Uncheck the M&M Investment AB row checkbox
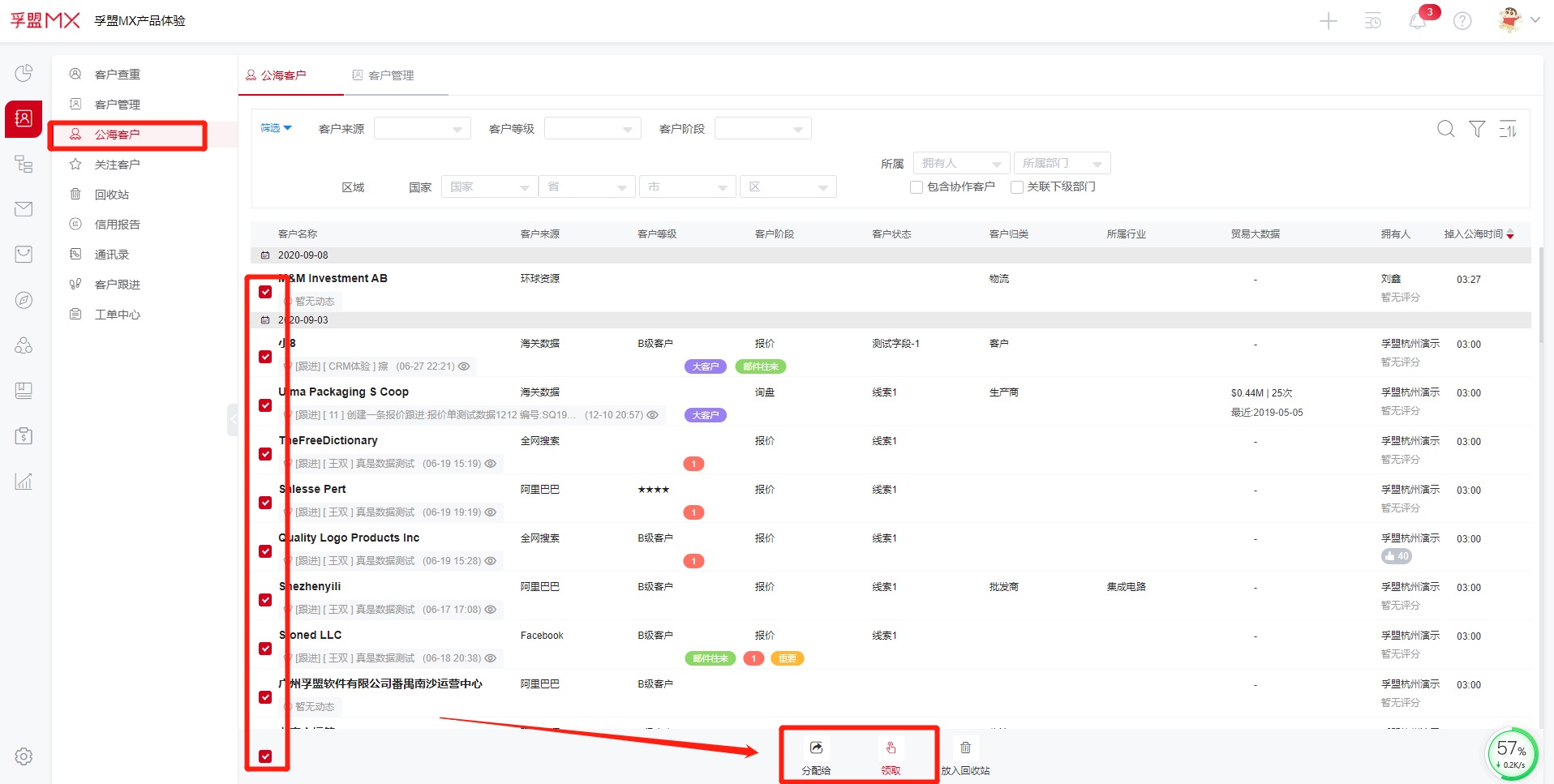Image resolution: width=1554 pixels, height=784 pixels. (265, 292)
